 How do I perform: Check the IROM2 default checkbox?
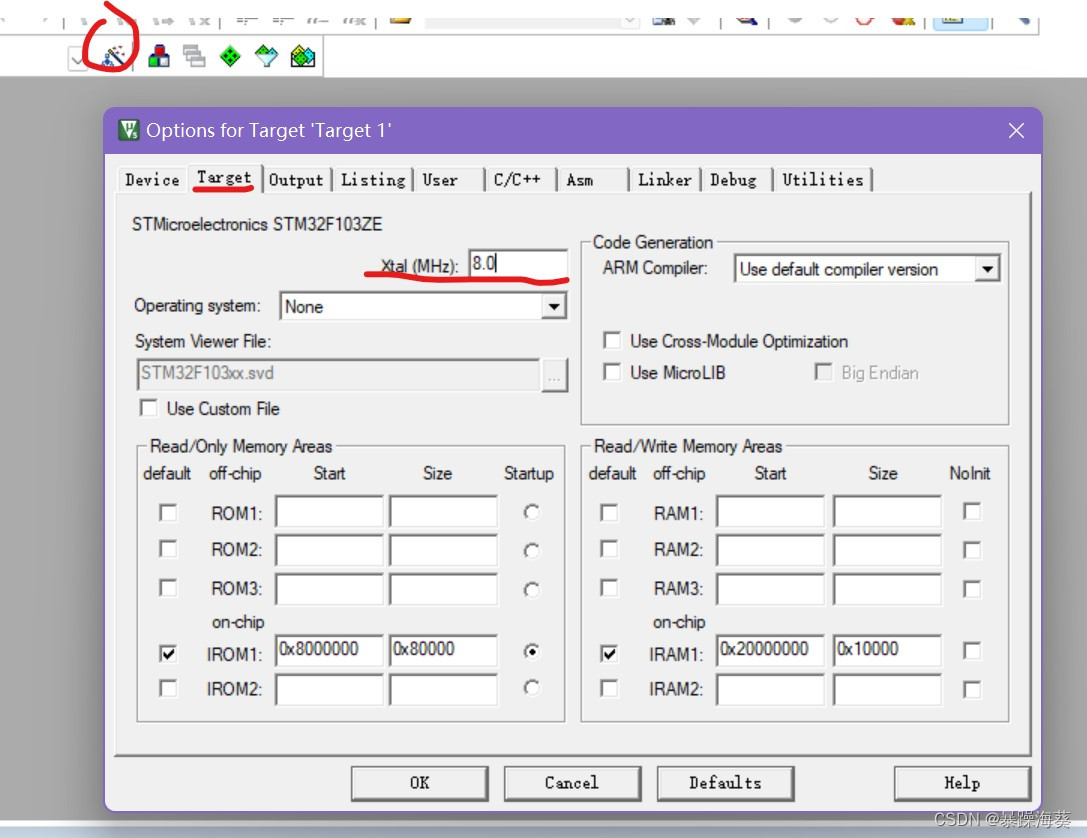(x=168, y=688)
